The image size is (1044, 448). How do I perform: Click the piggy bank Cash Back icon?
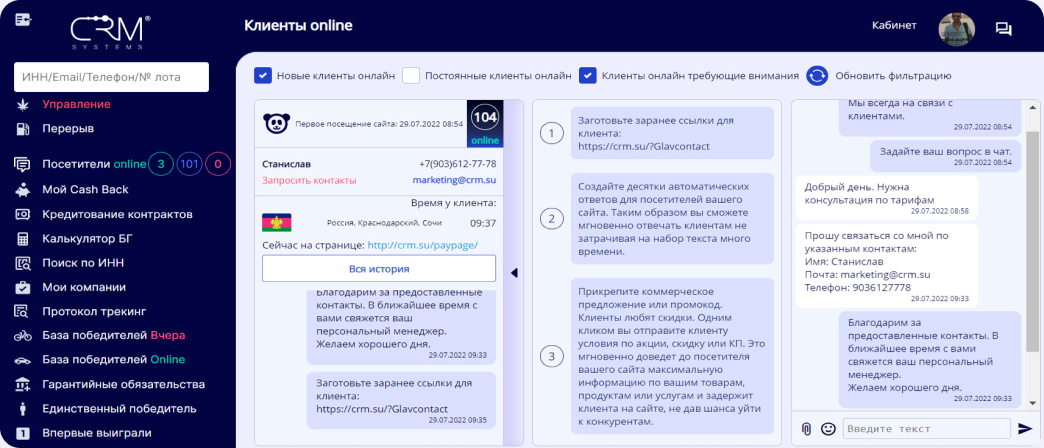23,190
